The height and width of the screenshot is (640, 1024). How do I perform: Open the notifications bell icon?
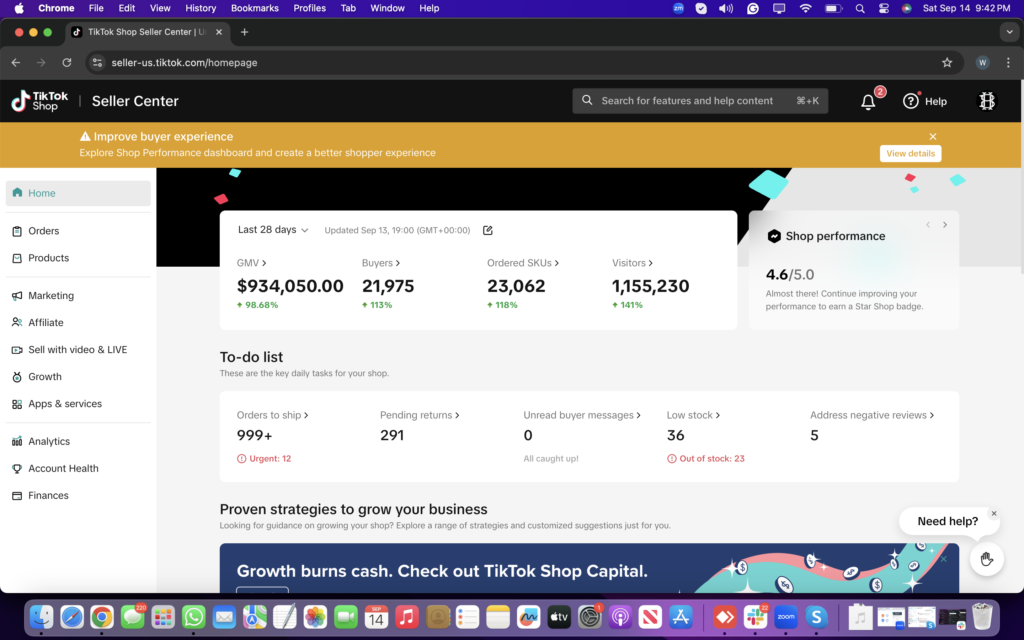868,101
